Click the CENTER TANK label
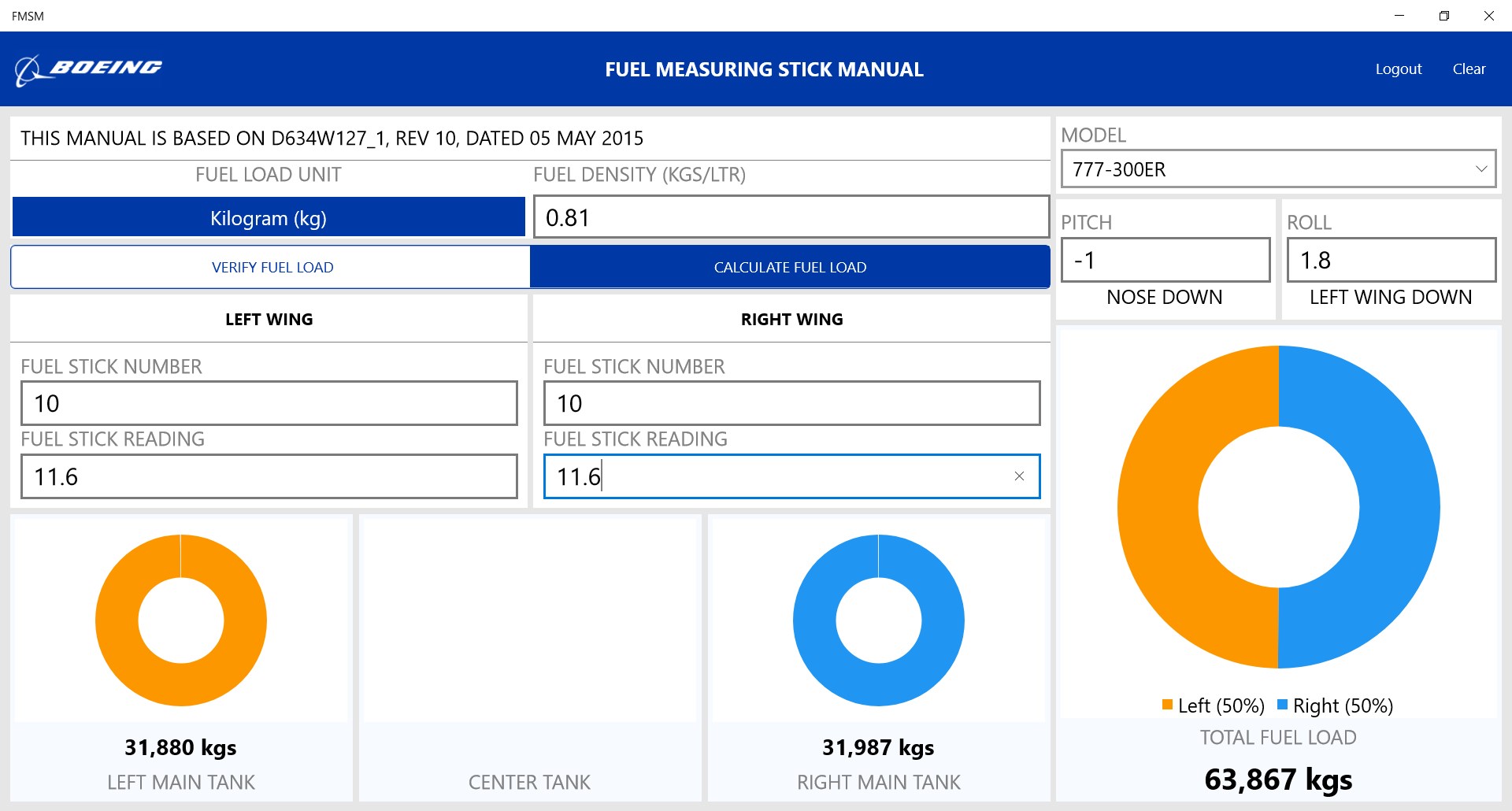The image size is (1512, 811). (529, 782)
